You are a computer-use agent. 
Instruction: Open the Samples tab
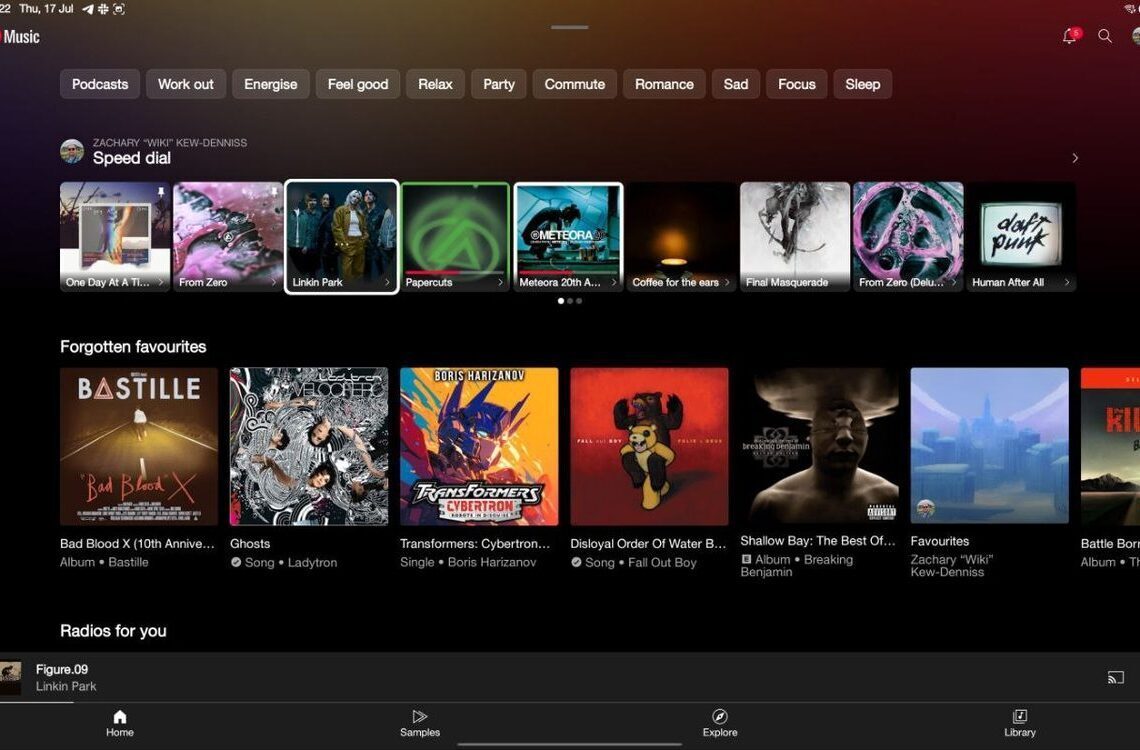point(420,724)
